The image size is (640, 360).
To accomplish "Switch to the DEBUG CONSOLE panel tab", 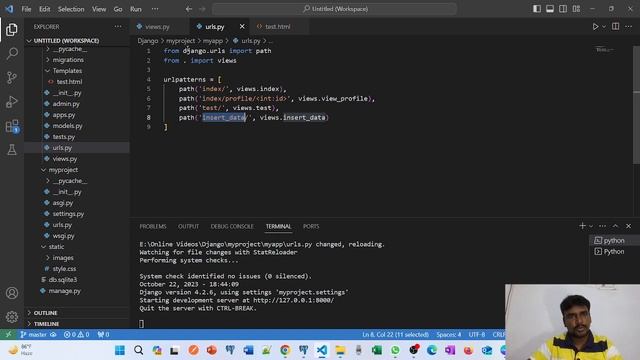I will tap(232, 226).
